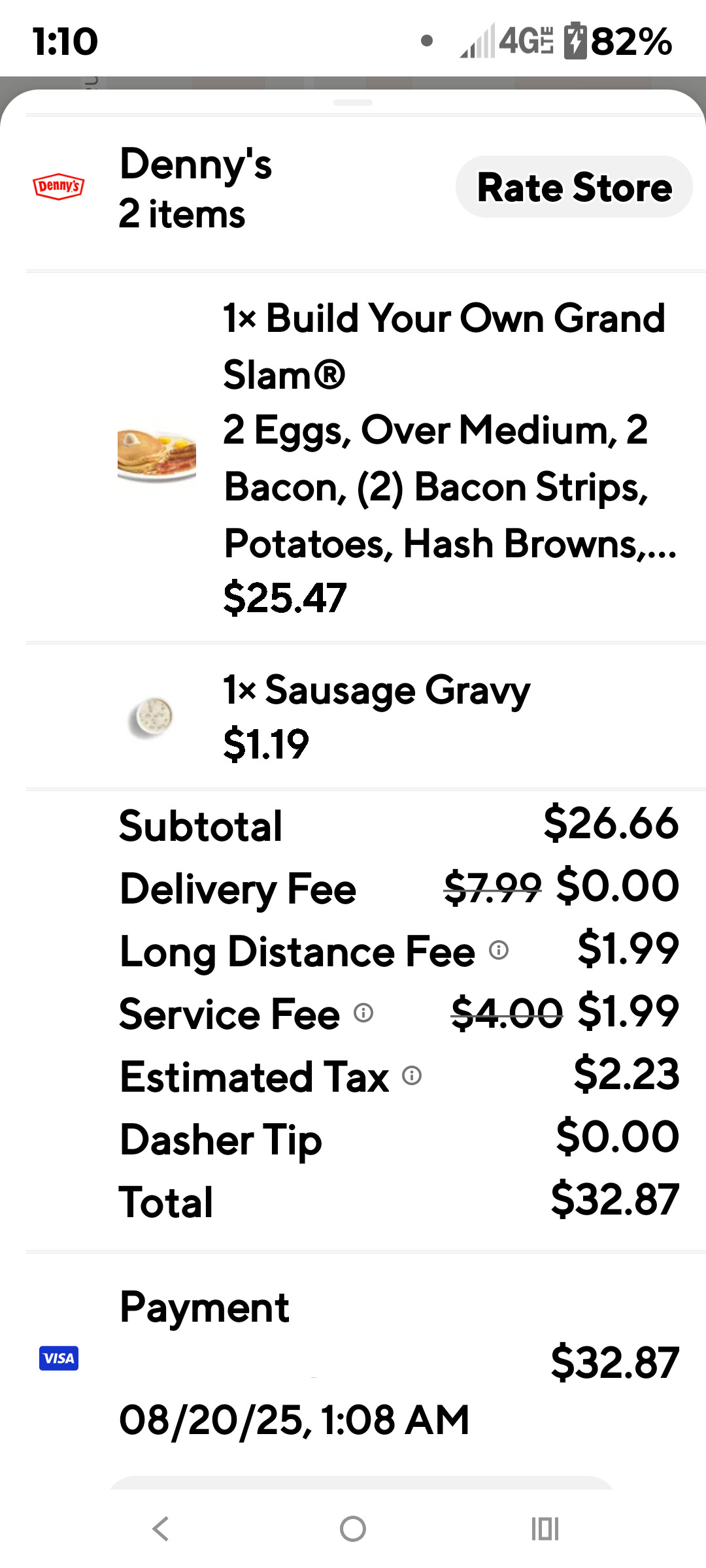The image size is (706, 1568).
Task: Tap the Visa card icon
Action: (x=59, y=1358)
